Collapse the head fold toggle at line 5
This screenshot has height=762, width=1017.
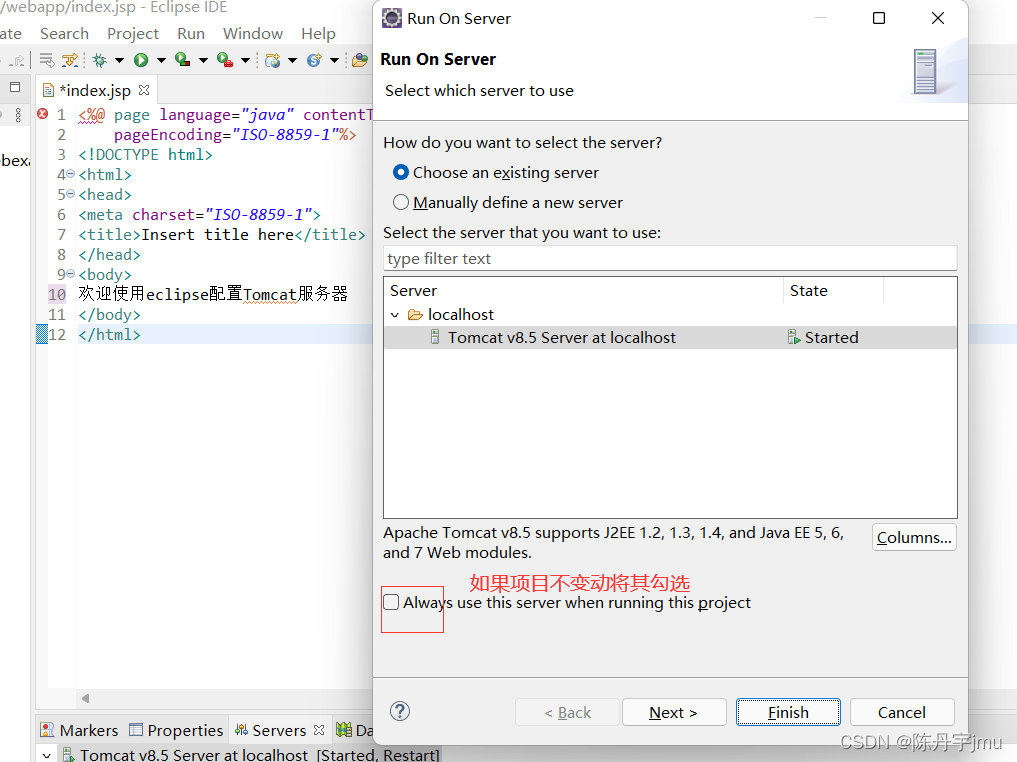tap(71, 194)
